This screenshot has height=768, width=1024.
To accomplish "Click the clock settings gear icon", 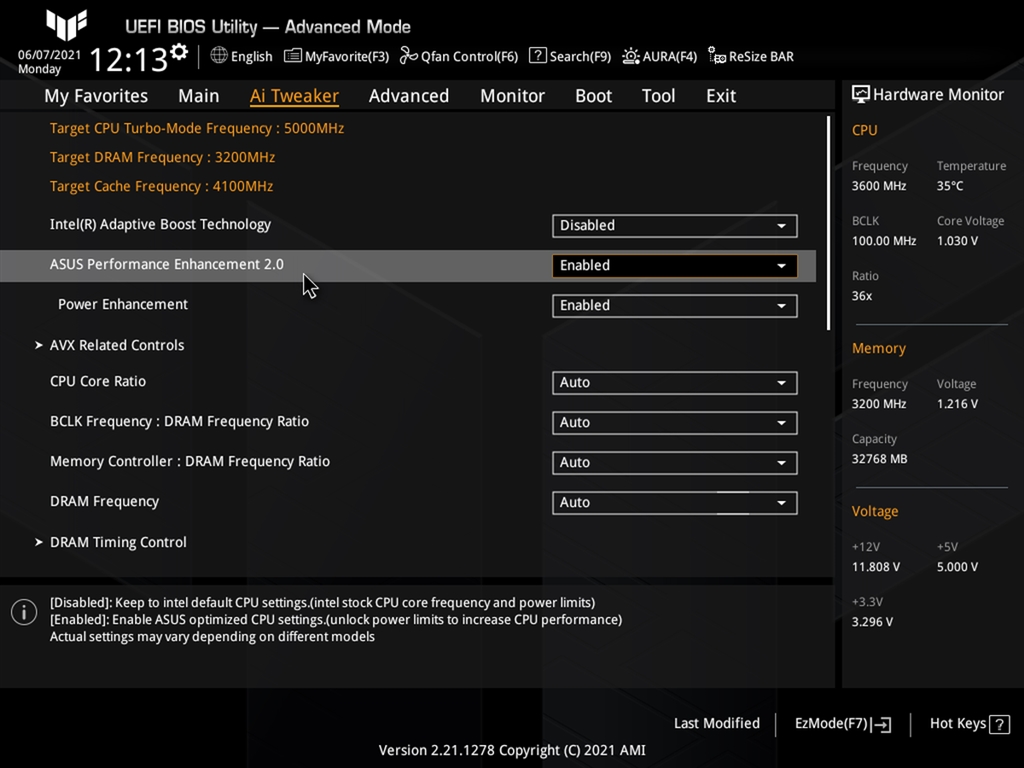I will pyautogui.click(x=179, y=52).
